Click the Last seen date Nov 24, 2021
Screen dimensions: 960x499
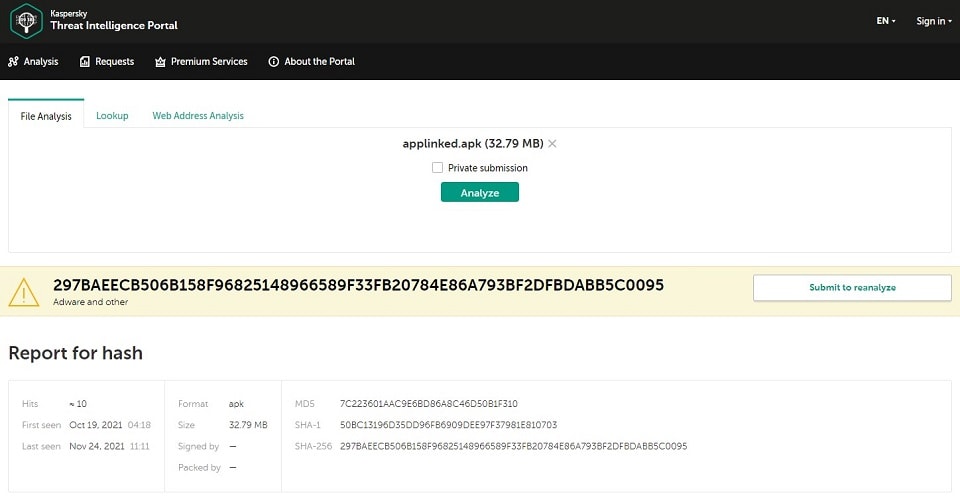pyautogui.click(x=97, y=446)
